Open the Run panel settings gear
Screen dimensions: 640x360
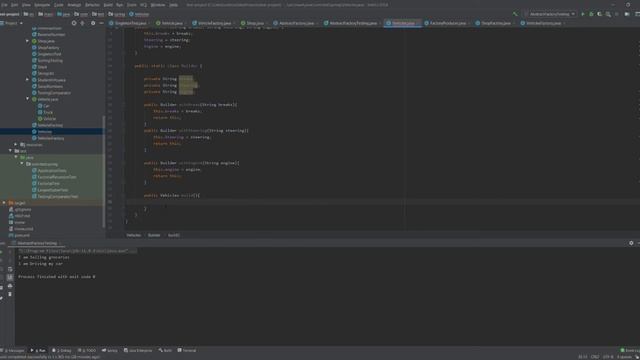point(631,243)
